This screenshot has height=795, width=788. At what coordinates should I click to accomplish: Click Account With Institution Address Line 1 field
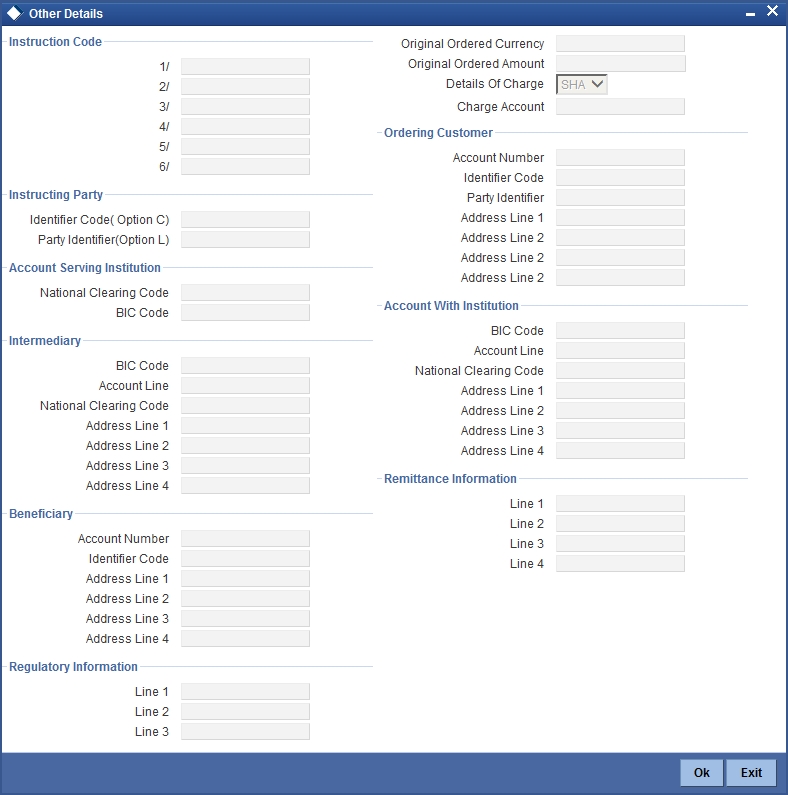click(620, 391)
